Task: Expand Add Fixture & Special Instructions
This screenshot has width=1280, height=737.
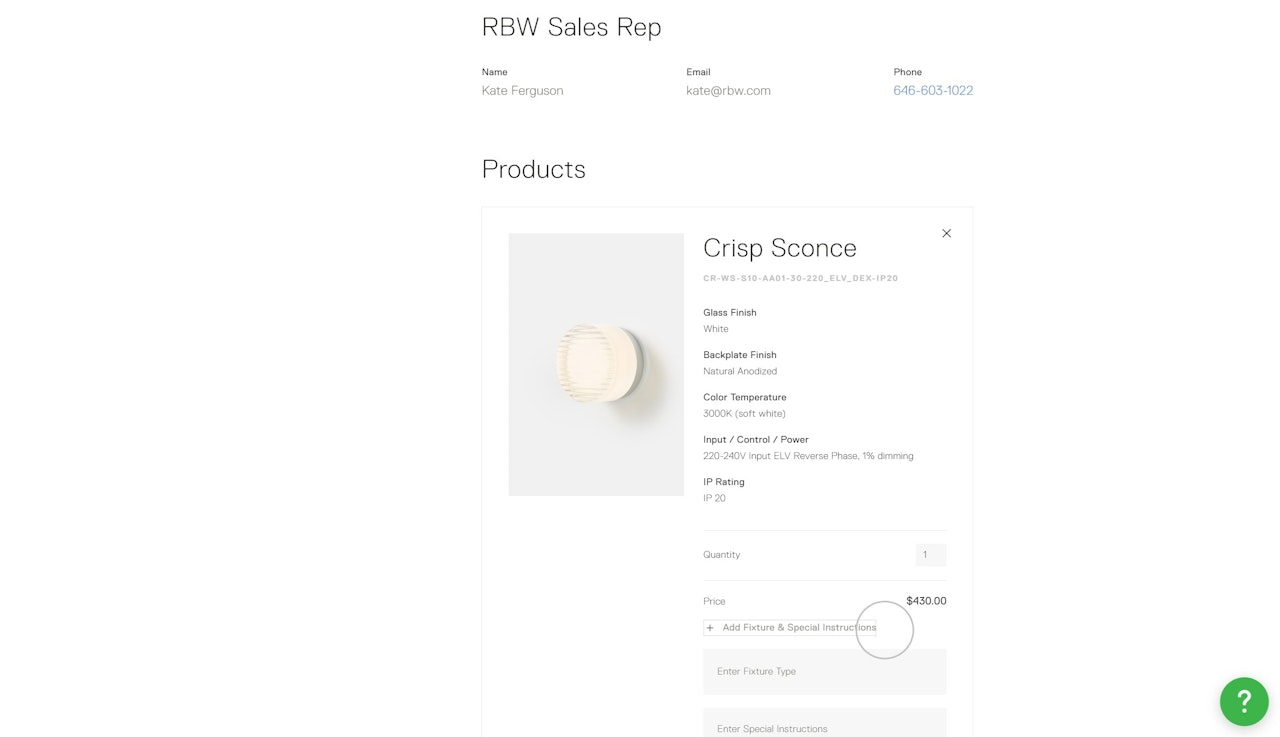Action: 790,628
